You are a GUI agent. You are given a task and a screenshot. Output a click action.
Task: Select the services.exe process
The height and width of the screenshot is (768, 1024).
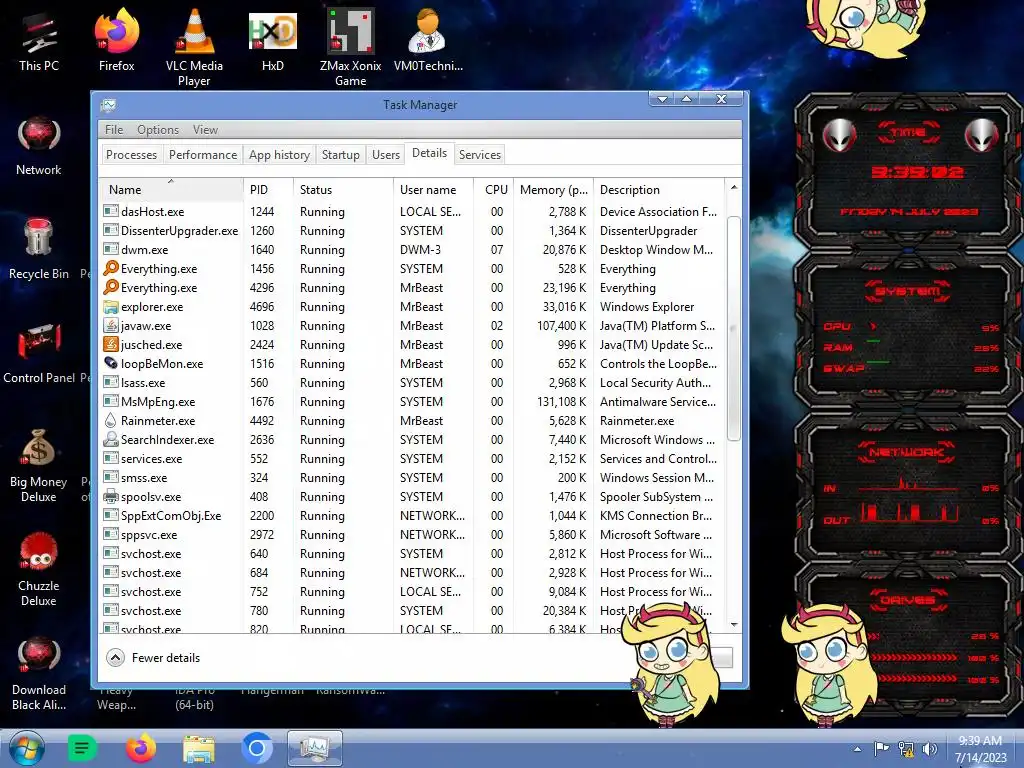click(412, 458)
